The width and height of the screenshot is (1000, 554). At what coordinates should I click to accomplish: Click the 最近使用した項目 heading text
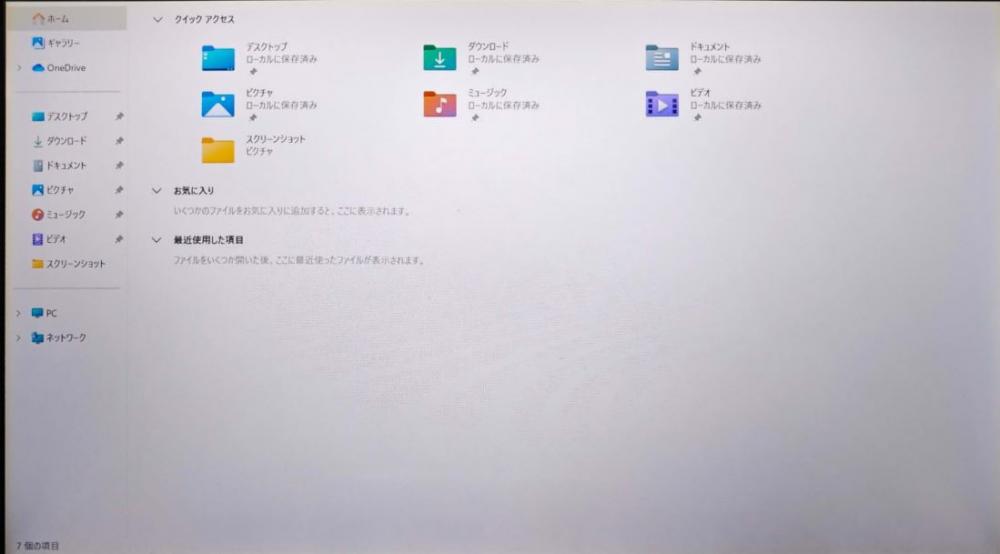(x=209, y=240)
